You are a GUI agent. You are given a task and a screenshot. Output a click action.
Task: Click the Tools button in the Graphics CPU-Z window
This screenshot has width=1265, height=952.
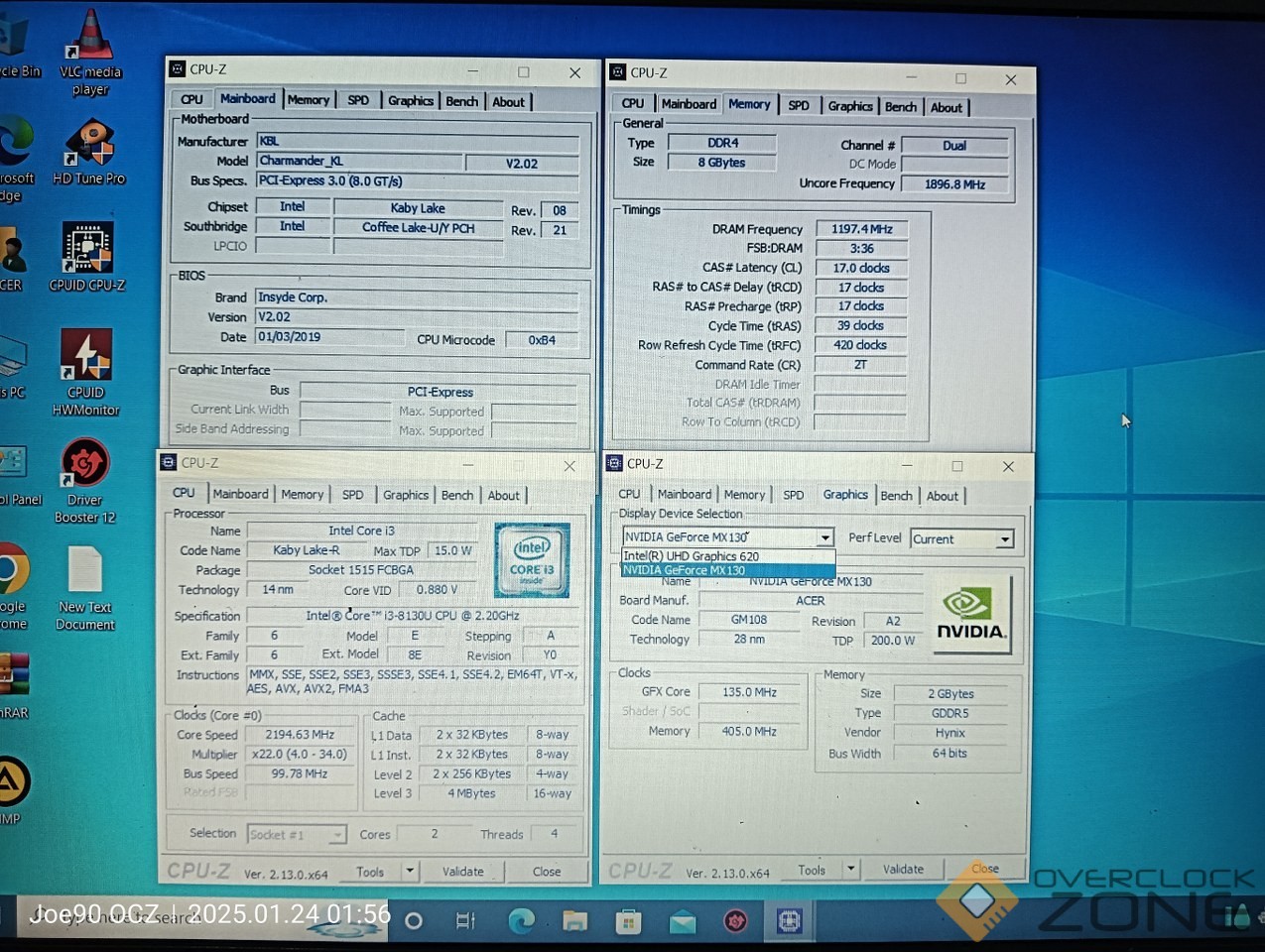812,870
